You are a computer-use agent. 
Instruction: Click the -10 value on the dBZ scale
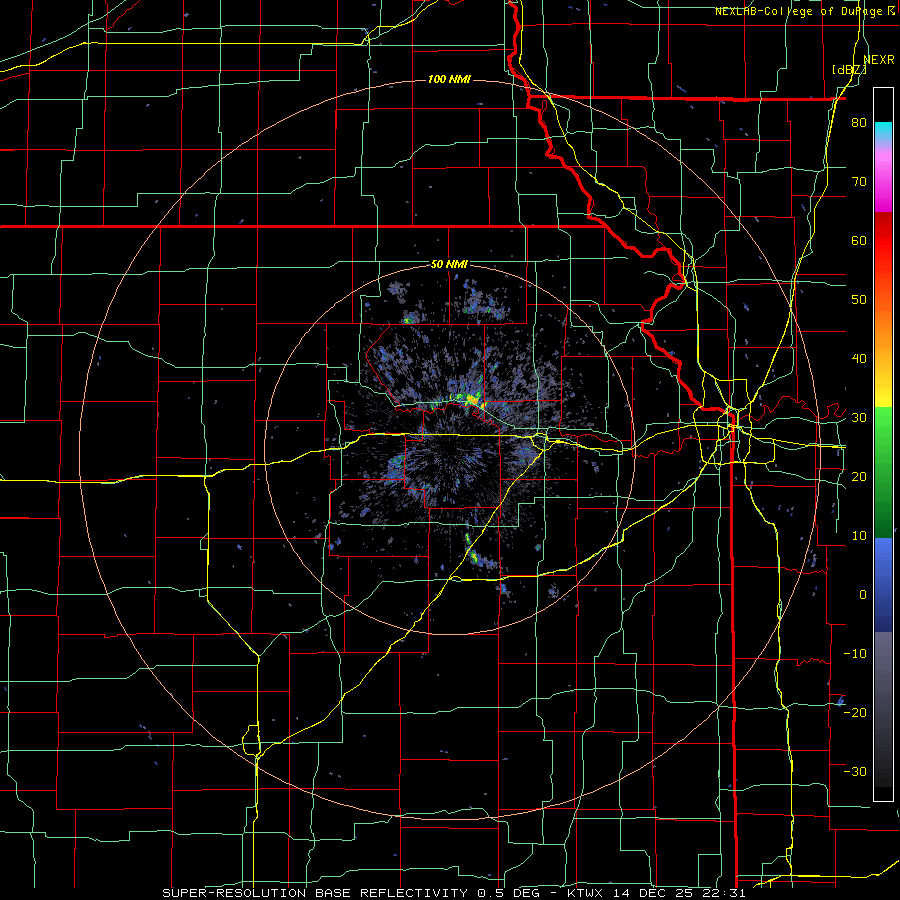click(x=855, y=654)
